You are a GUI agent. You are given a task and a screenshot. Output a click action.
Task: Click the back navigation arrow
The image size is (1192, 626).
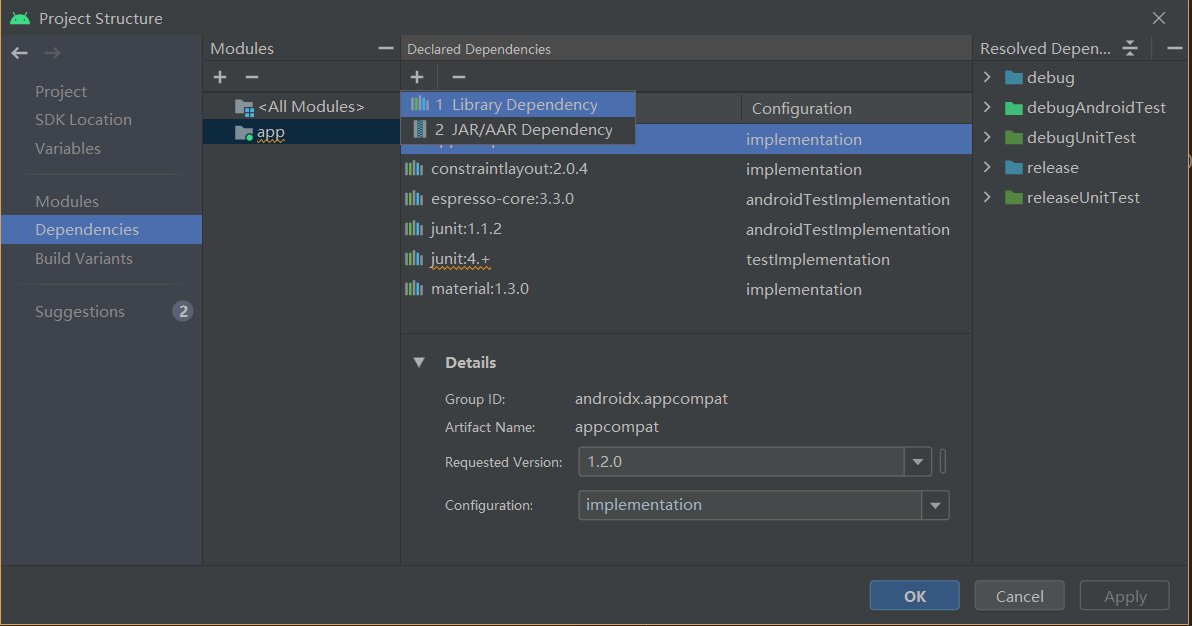point(20,53)
